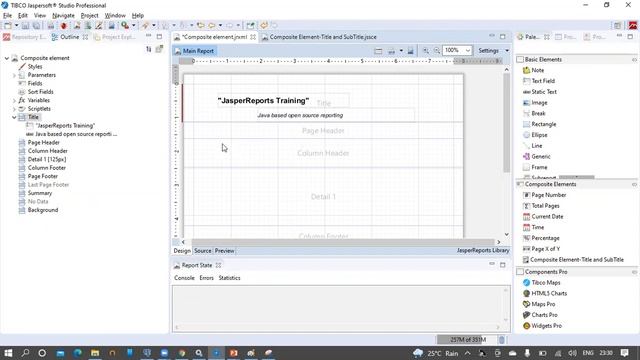Choose the Percentage composite element
Viewport: 640px width, 360px height.
point(541,238)
